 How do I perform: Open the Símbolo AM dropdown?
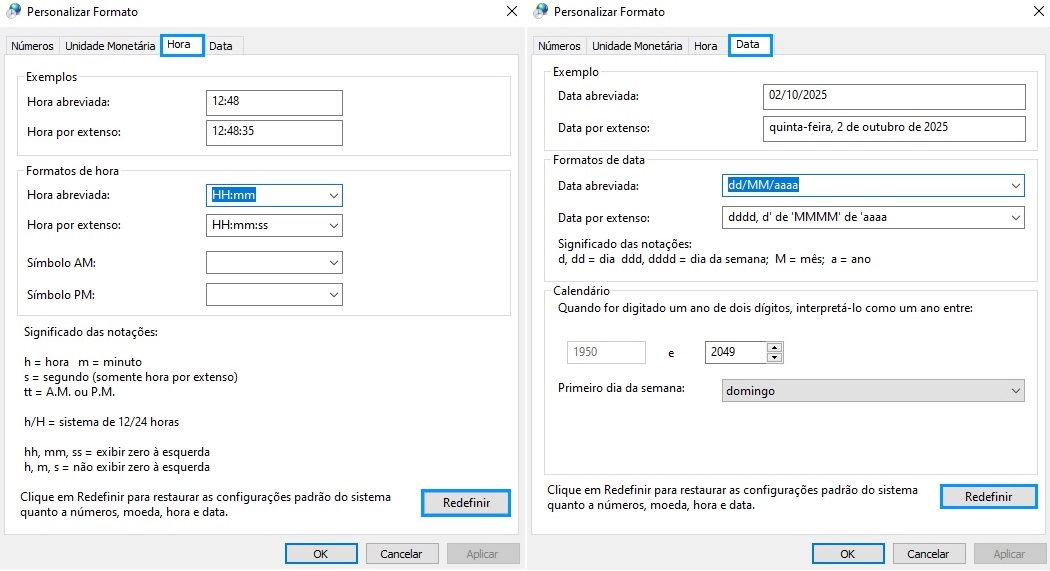(333, 263)
